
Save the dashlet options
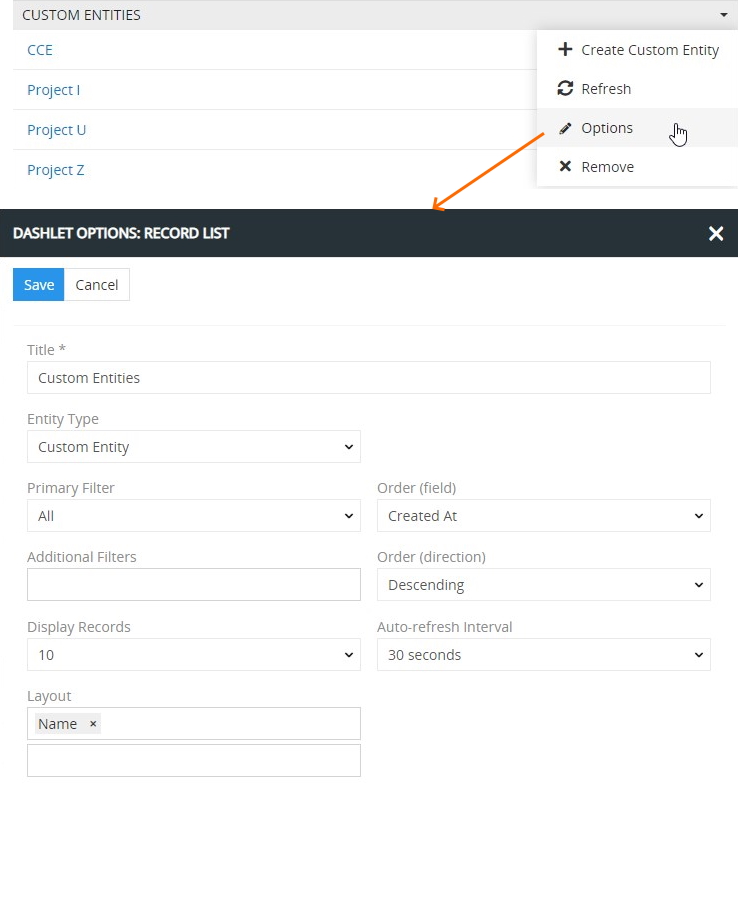[38, 285]
